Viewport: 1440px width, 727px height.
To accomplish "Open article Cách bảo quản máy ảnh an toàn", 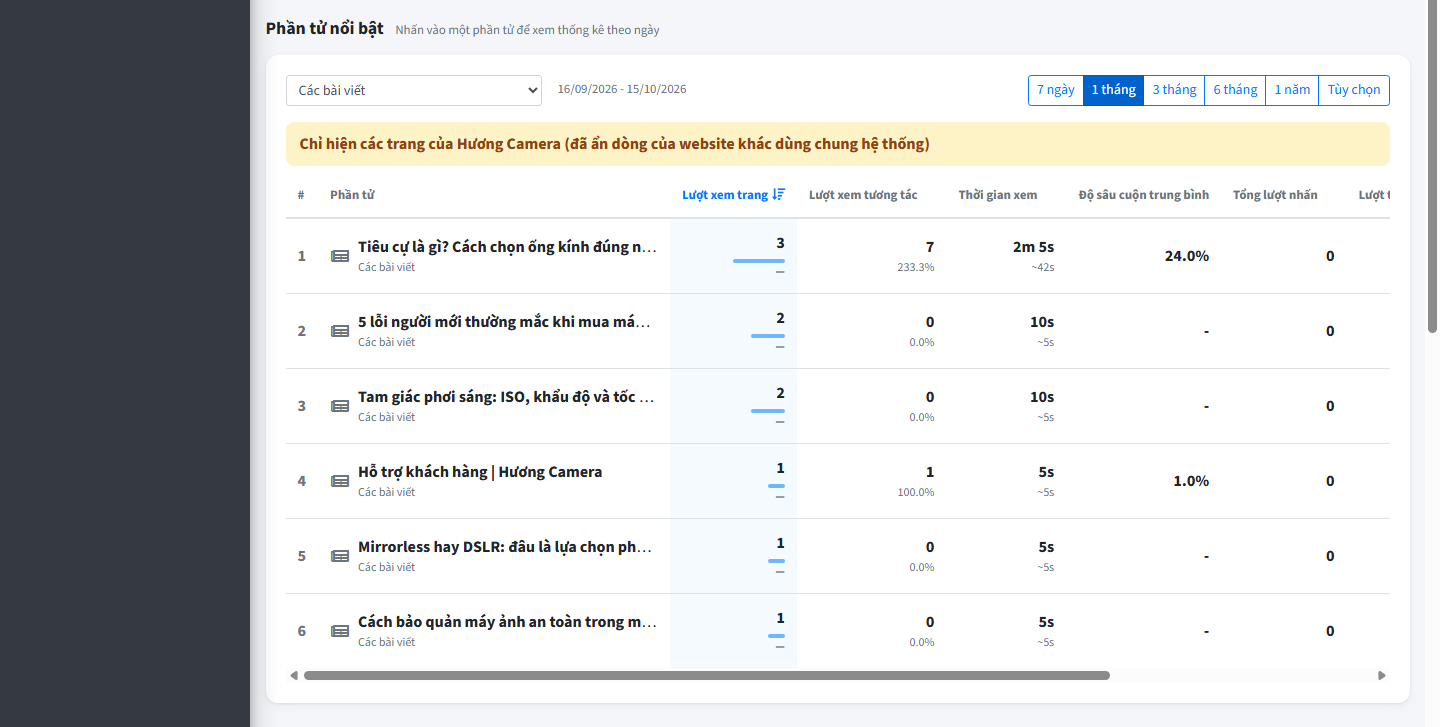I will 507,622.
